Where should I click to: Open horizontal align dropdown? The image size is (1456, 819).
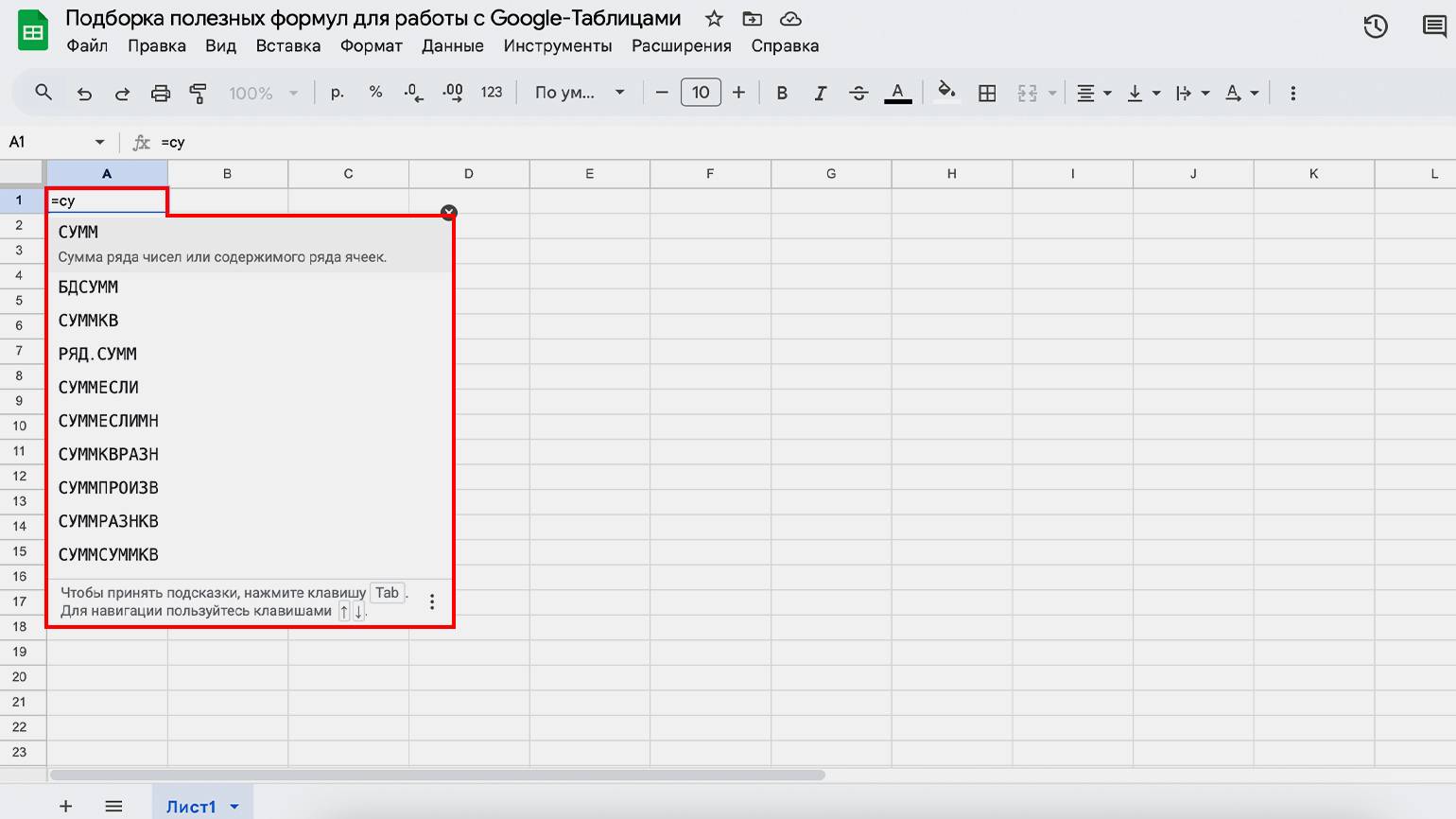click(x=1094, y=93)
